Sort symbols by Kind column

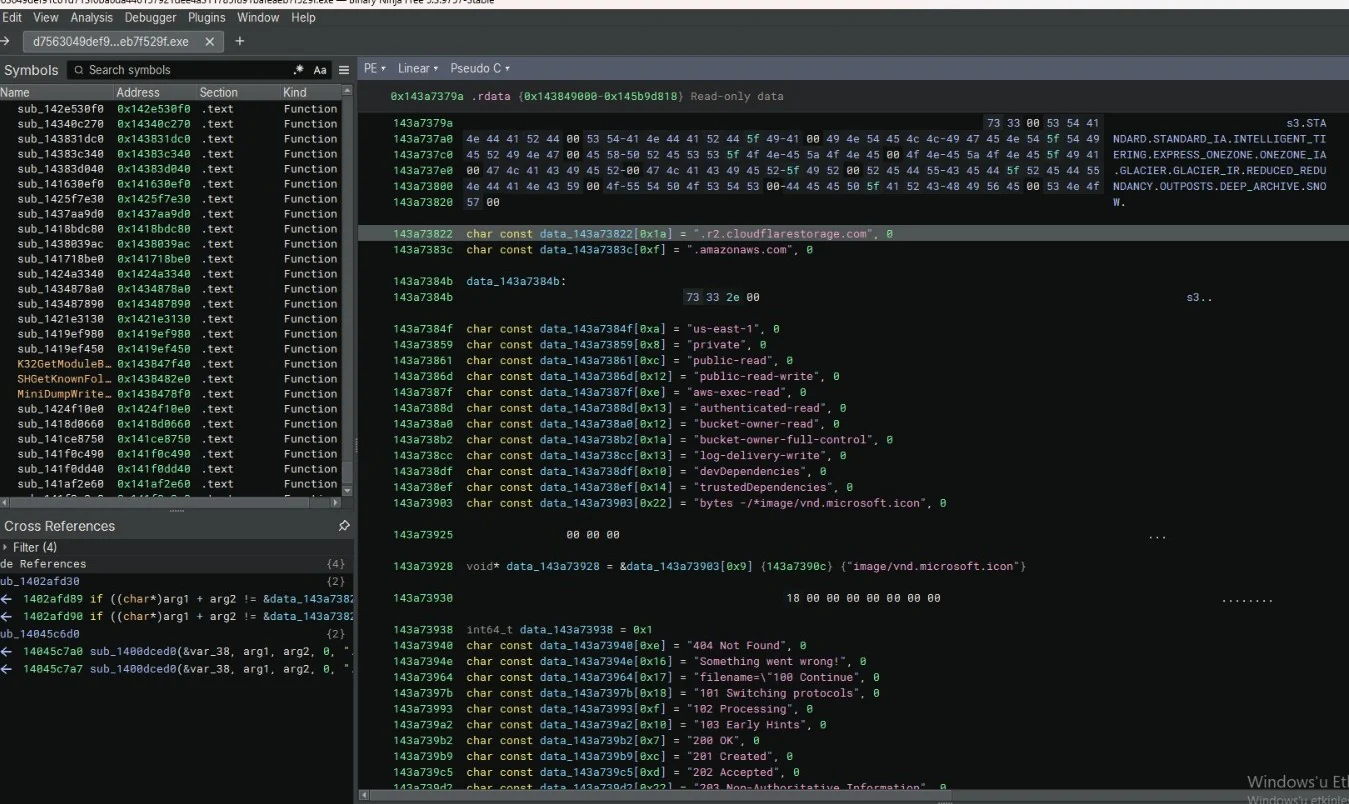pyautogui.click(x=311, y=93)
